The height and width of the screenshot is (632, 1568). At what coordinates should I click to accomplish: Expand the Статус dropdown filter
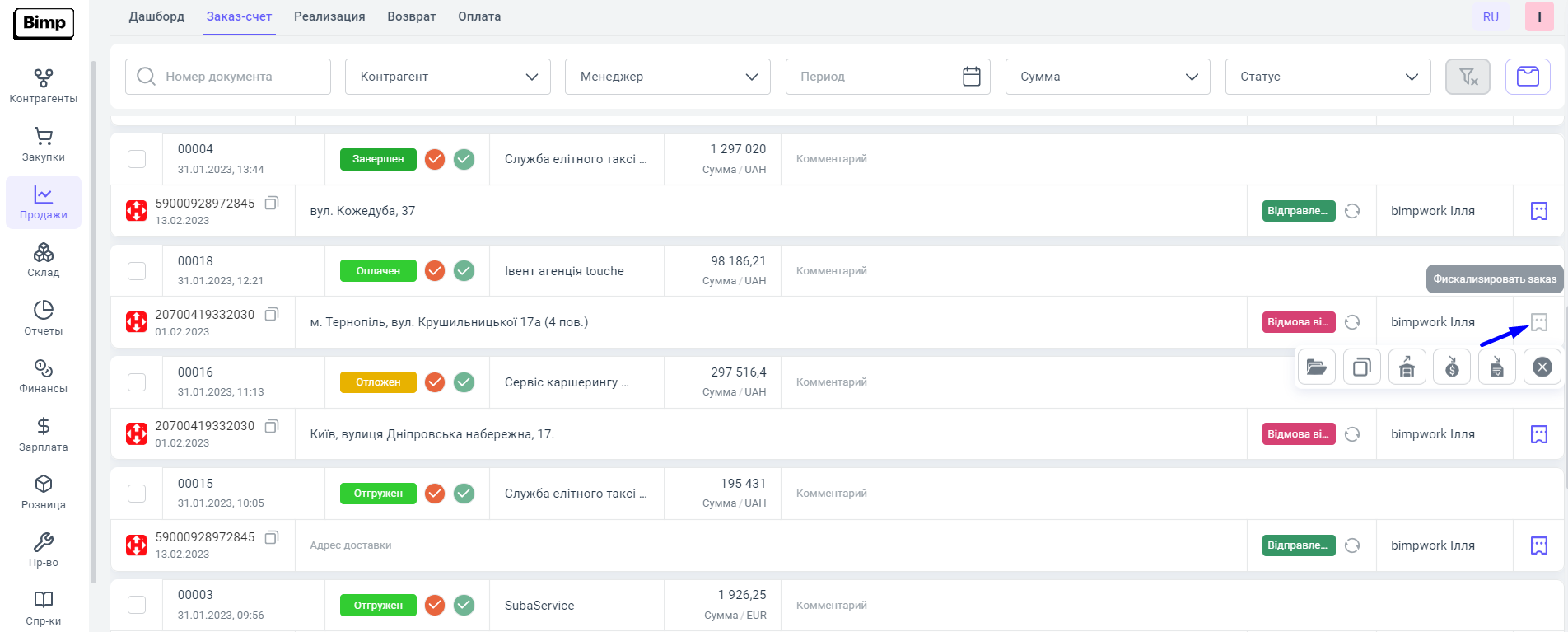click(x=1328, y=77)
